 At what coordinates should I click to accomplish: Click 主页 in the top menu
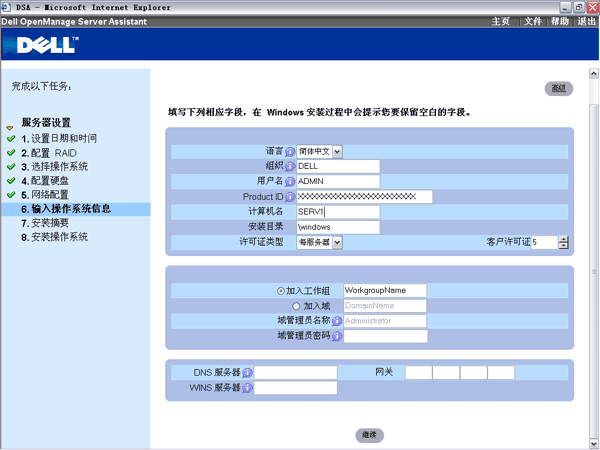[x=502, y=21]
